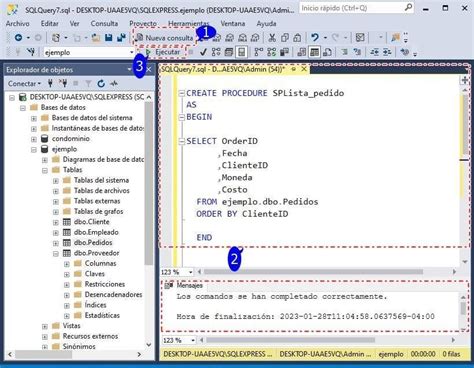This screenshot has height=368, width=474.
Task: Click Change Connection icon in SQL toolbar
Action: (31, 52)
